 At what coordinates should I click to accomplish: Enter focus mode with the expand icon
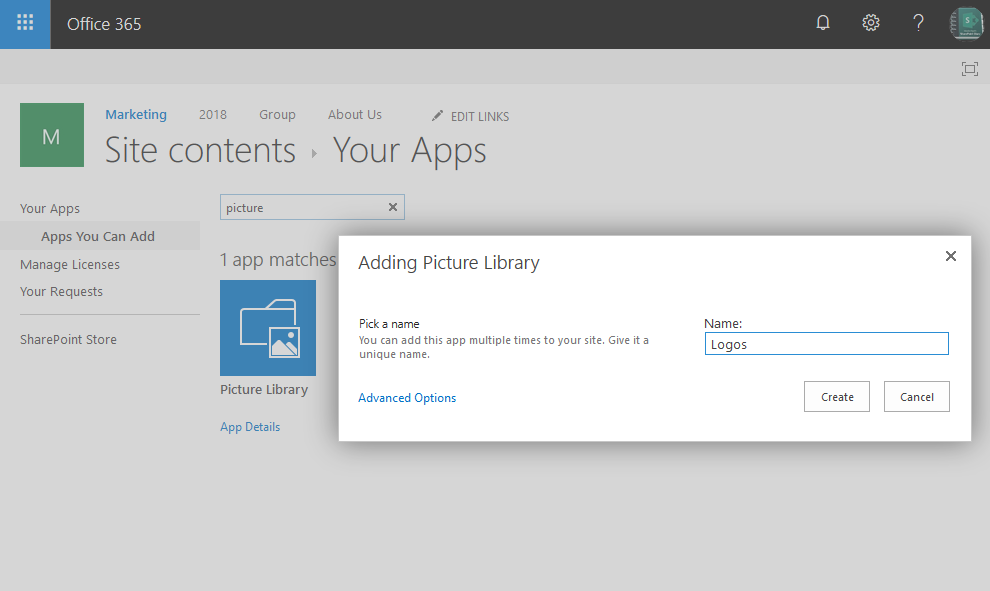969,70
